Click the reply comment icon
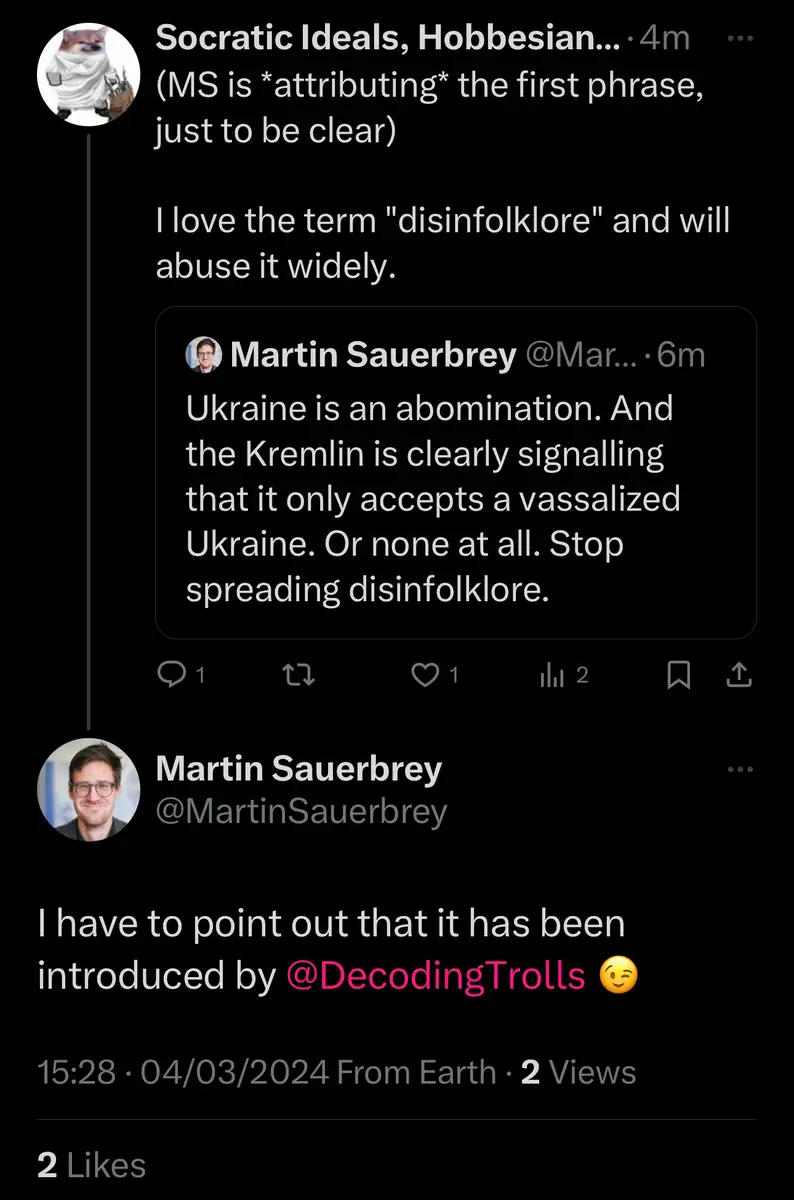 [x=173, y=677]
